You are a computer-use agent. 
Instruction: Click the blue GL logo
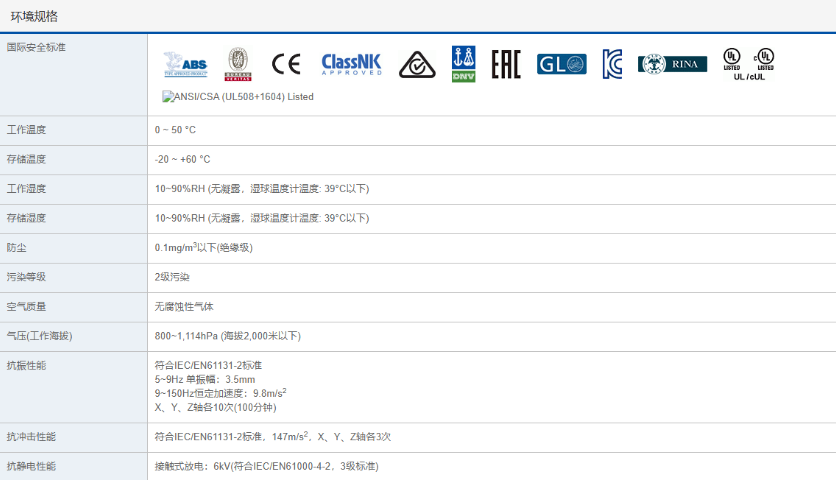(x=561, y=64)
